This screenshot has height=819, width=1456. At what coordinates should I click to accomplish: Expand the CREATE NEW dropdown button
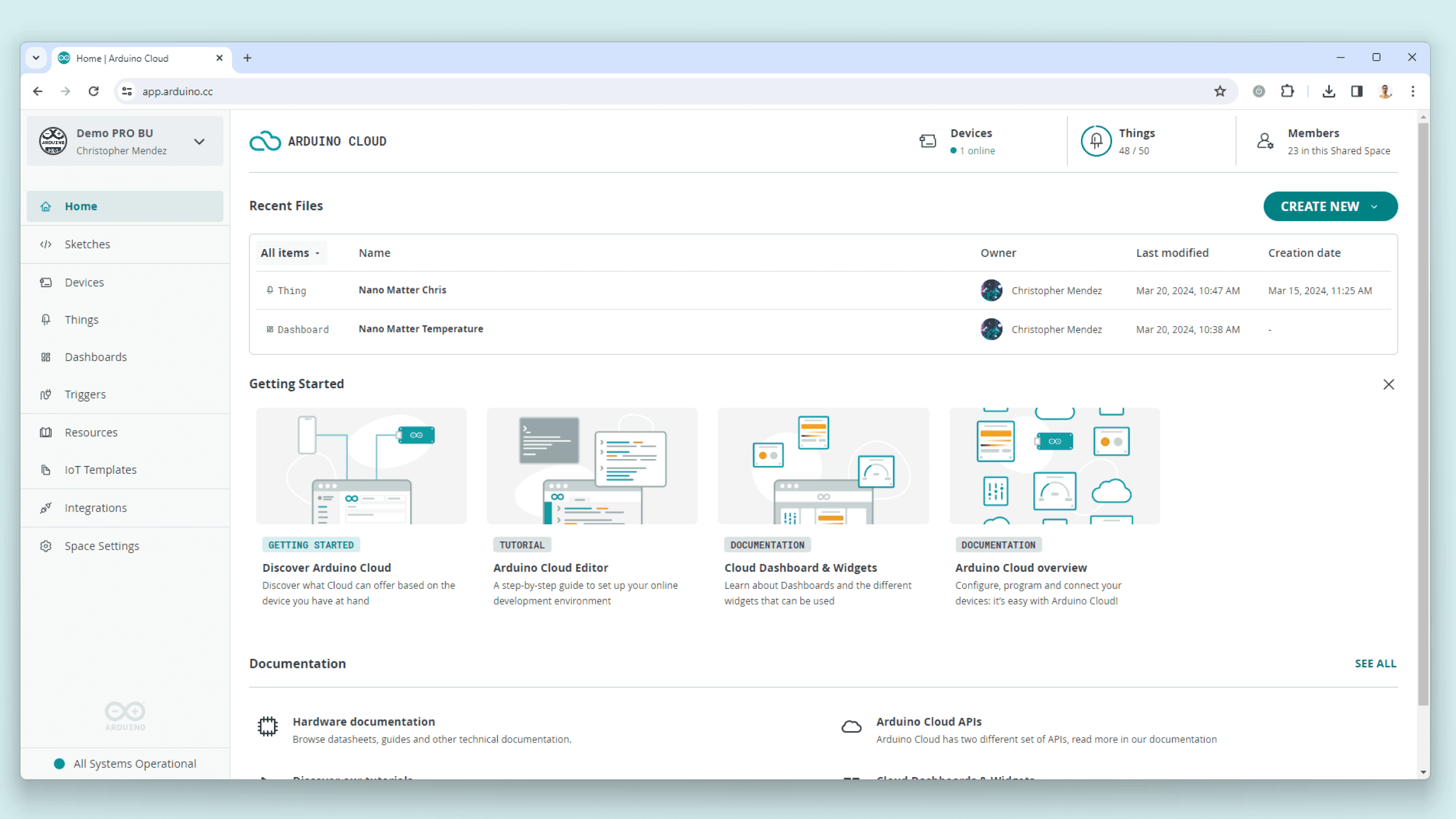coord(1330,206)
